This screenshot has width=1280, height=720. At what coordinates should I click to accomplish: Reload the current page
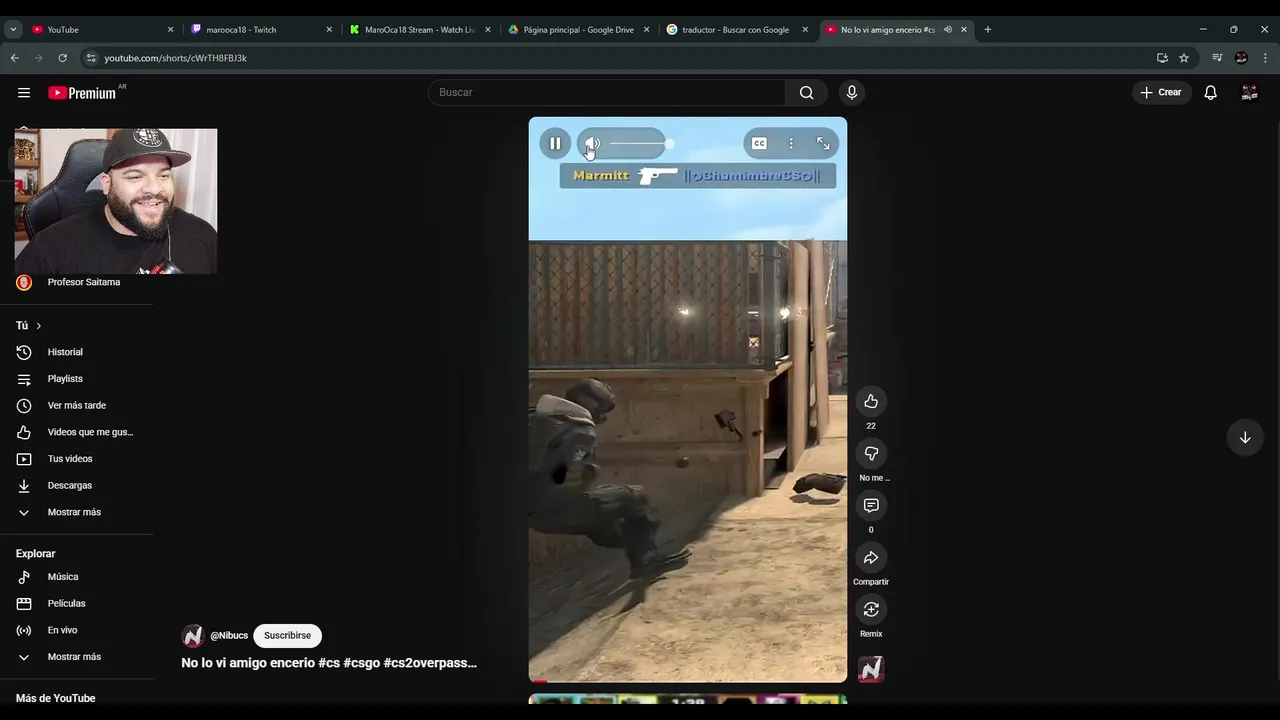click(62, 58)
